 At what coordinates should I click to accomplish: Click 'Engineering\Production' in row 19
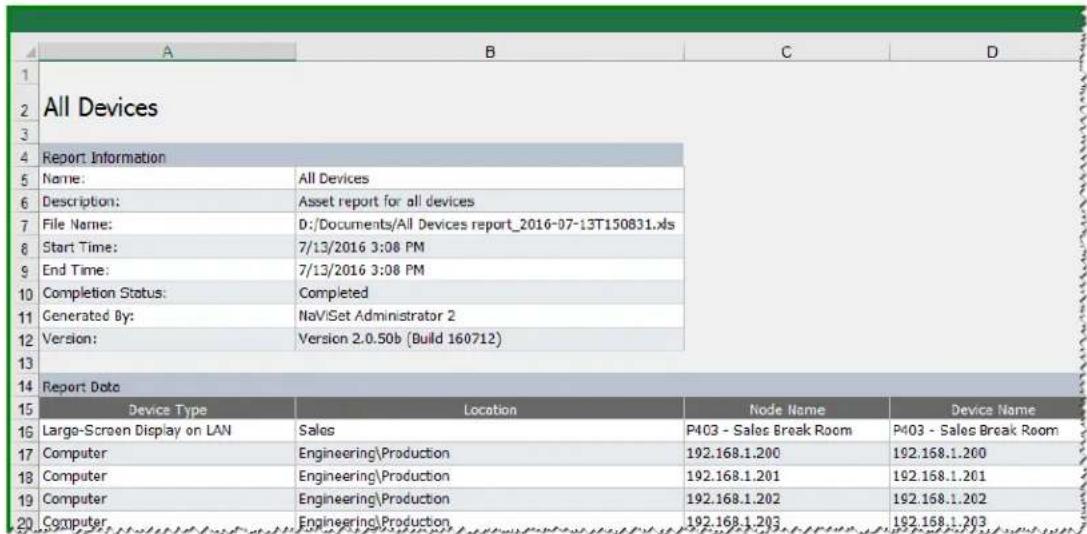[x=489, y=499]
